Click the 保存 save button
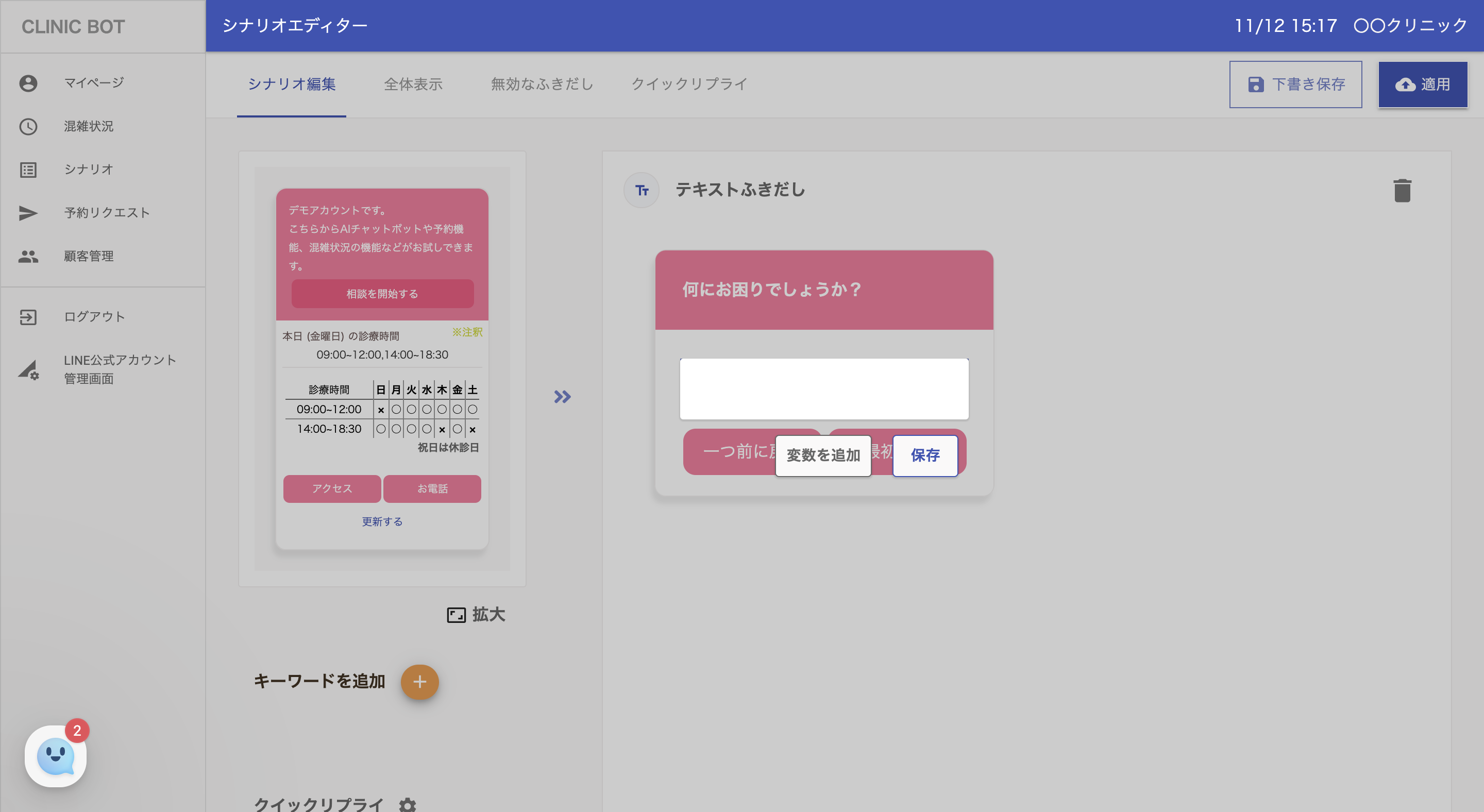The height and width of the screenshot is (812, 1484). point(924,455)
